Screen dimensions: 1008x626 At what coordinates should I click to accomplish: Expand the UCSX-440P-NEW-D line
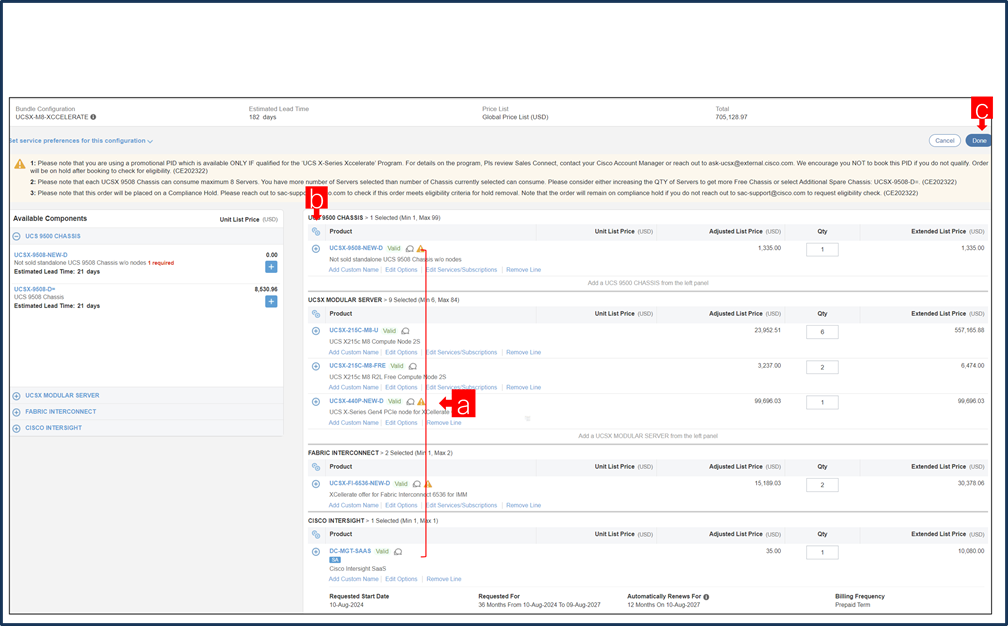316,402
